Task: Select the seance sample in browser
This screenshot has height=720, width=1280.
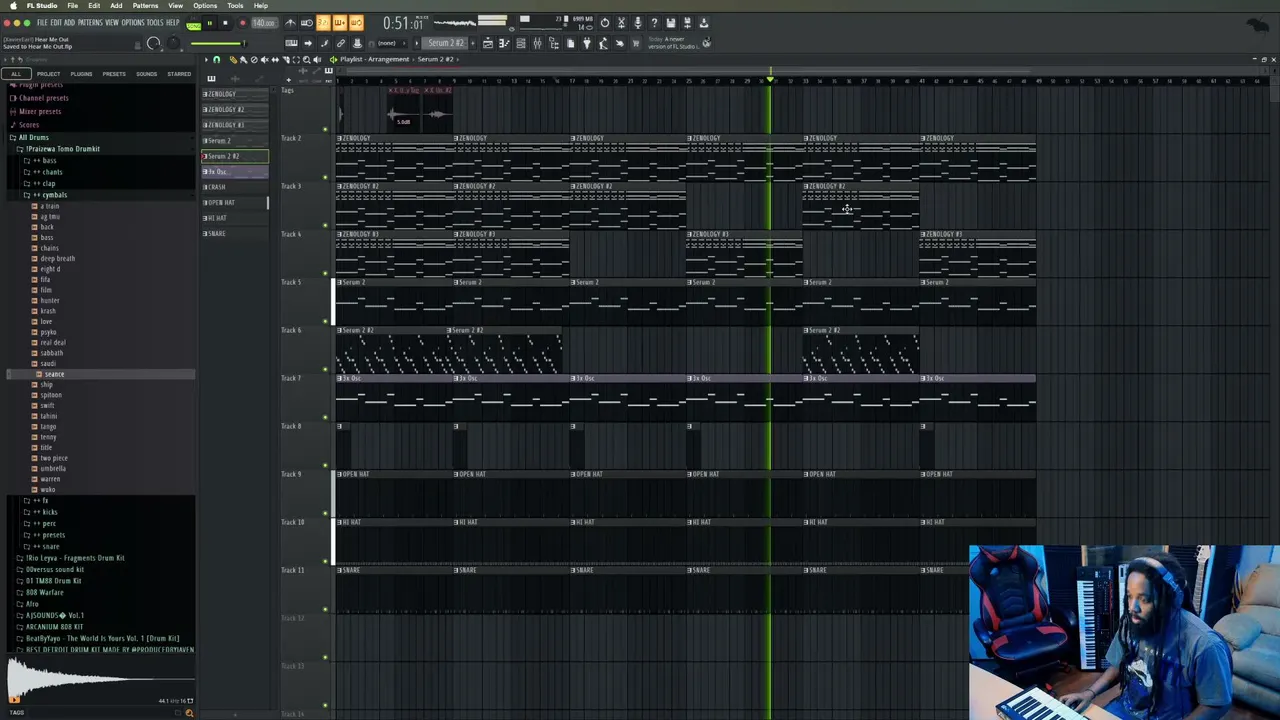Action: 54,374
